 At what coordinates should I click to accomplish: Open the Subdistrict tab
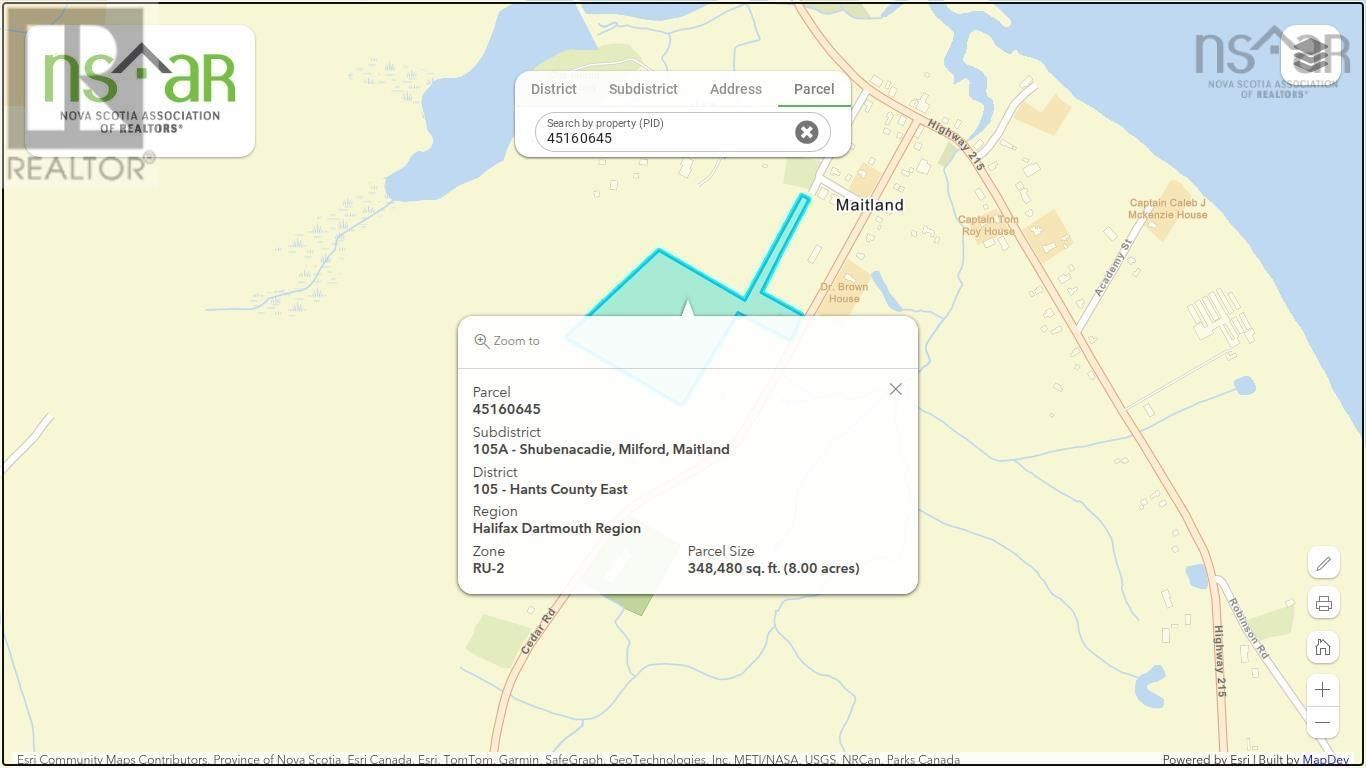click(643, 89)
